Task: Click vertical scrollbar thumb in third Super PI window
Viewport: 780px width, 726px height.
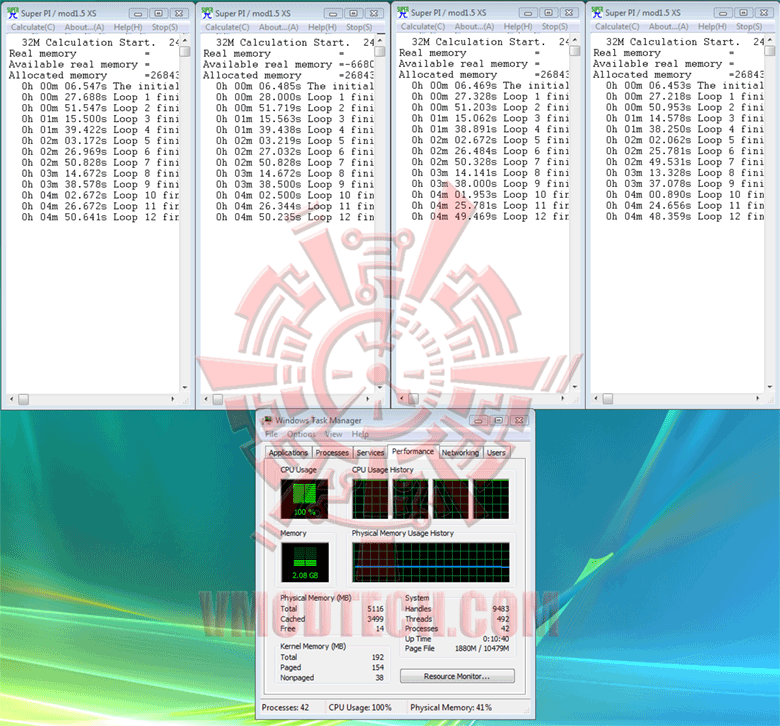Action: click(575, 50)
